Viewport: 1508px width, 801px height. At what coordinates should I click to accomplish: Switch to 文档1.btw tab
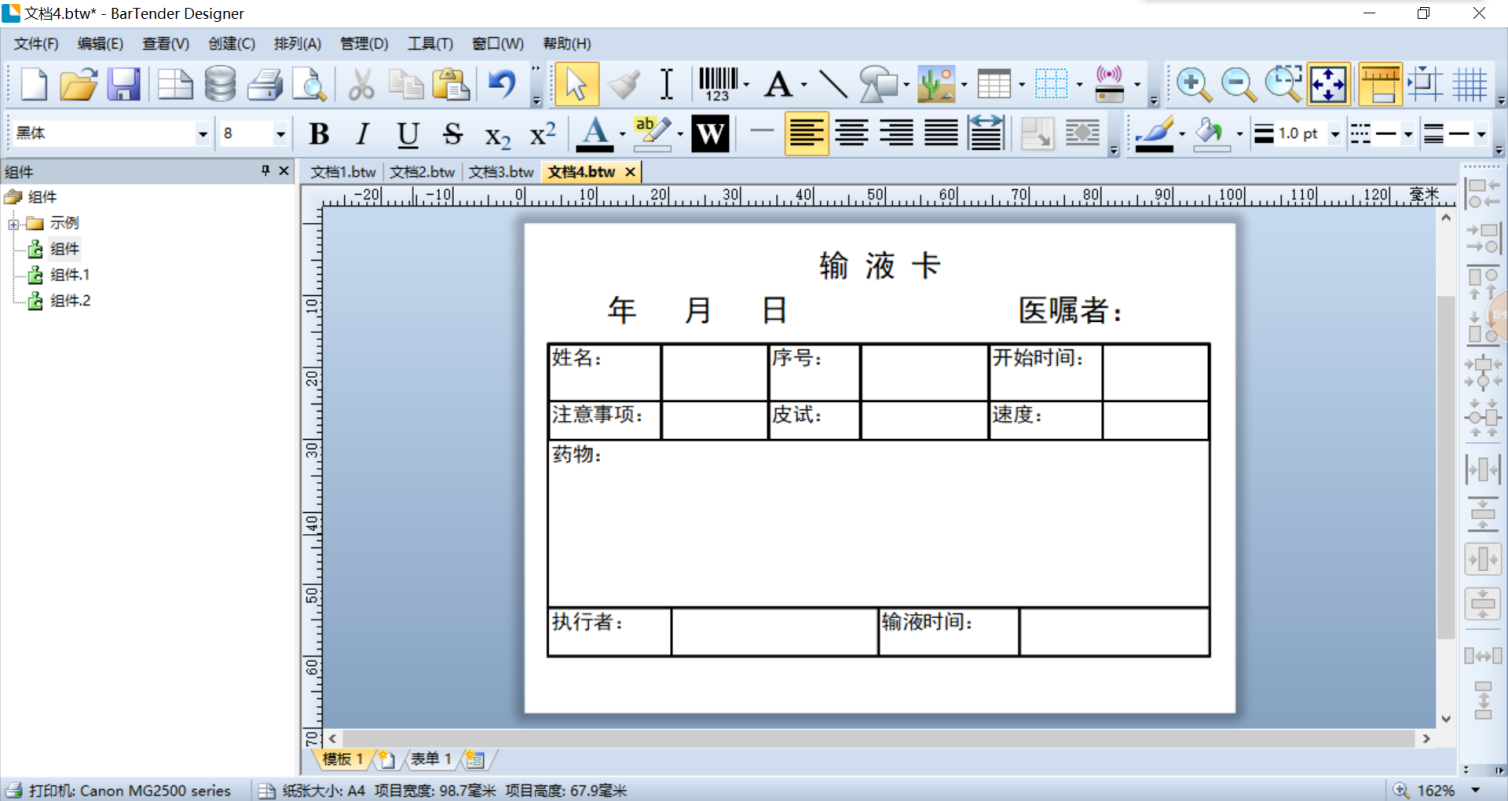coord(343,172)
